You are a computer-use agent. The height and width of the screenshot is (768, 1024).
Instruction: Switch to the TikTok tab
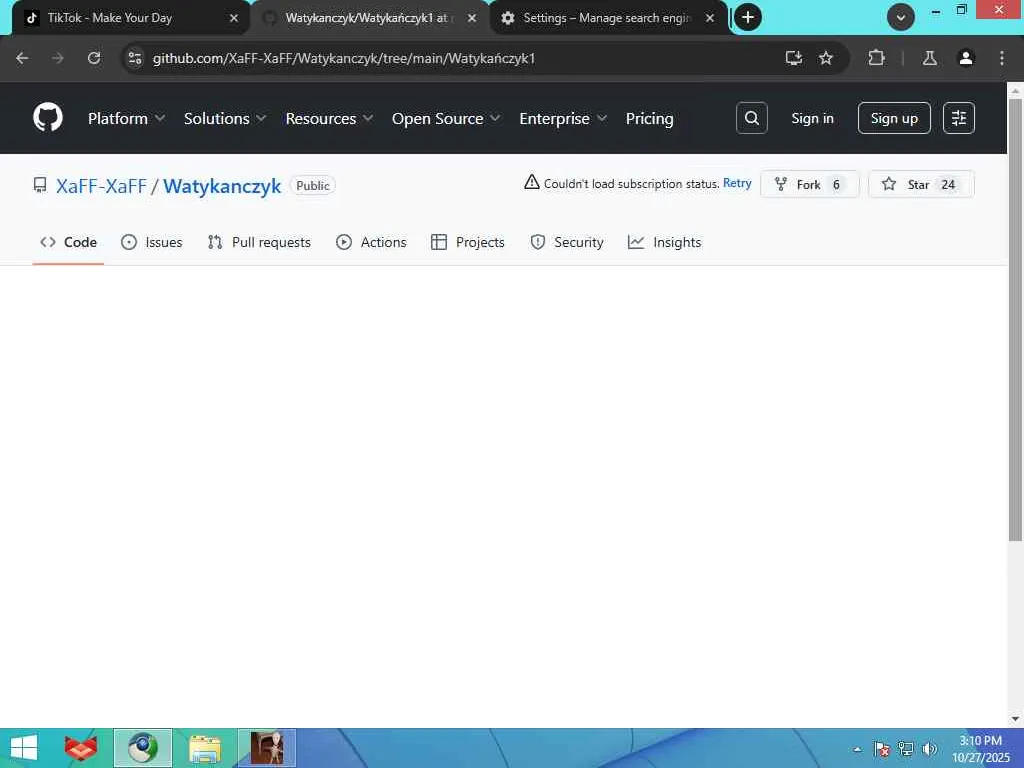click(x=130, y=18)
